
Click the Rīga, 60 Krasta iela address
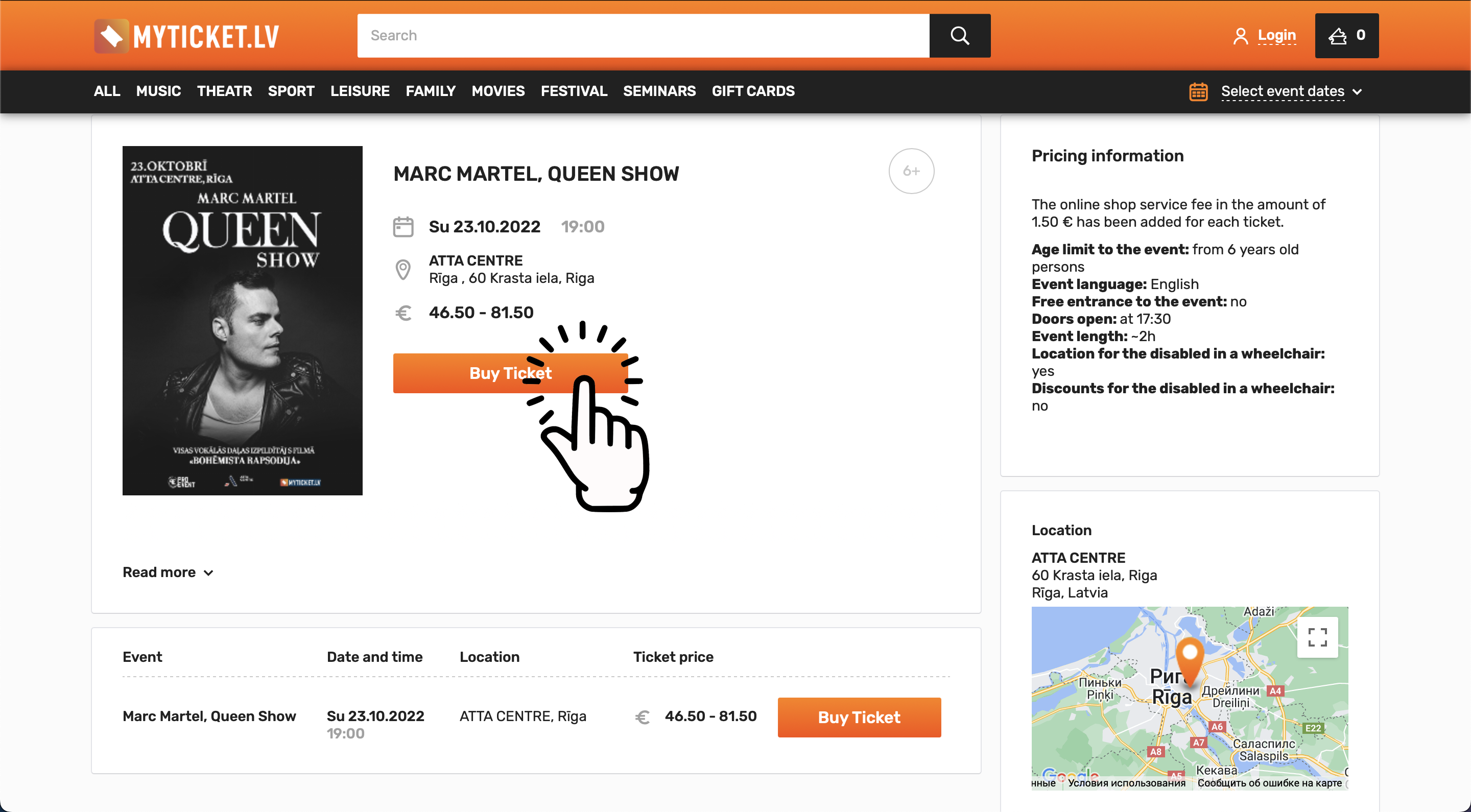[511, 278]
